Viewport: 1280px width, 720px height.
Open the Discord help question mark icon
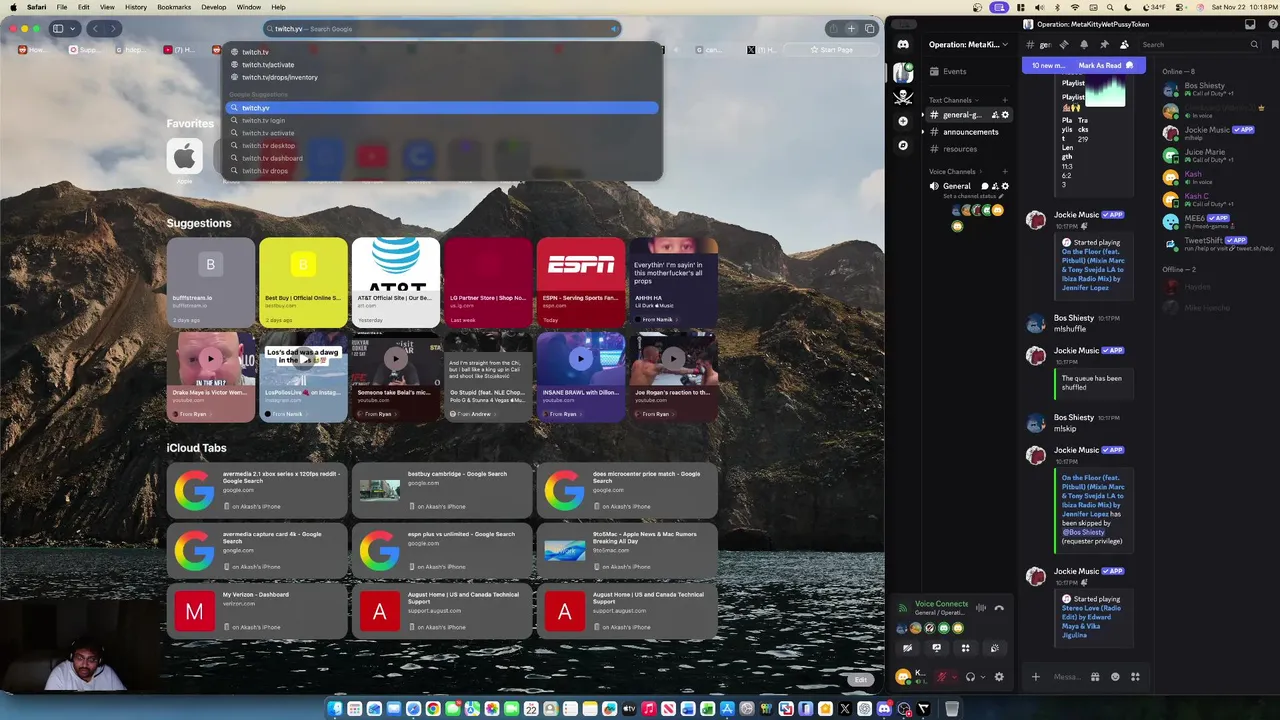click(x=1273, y=24)
